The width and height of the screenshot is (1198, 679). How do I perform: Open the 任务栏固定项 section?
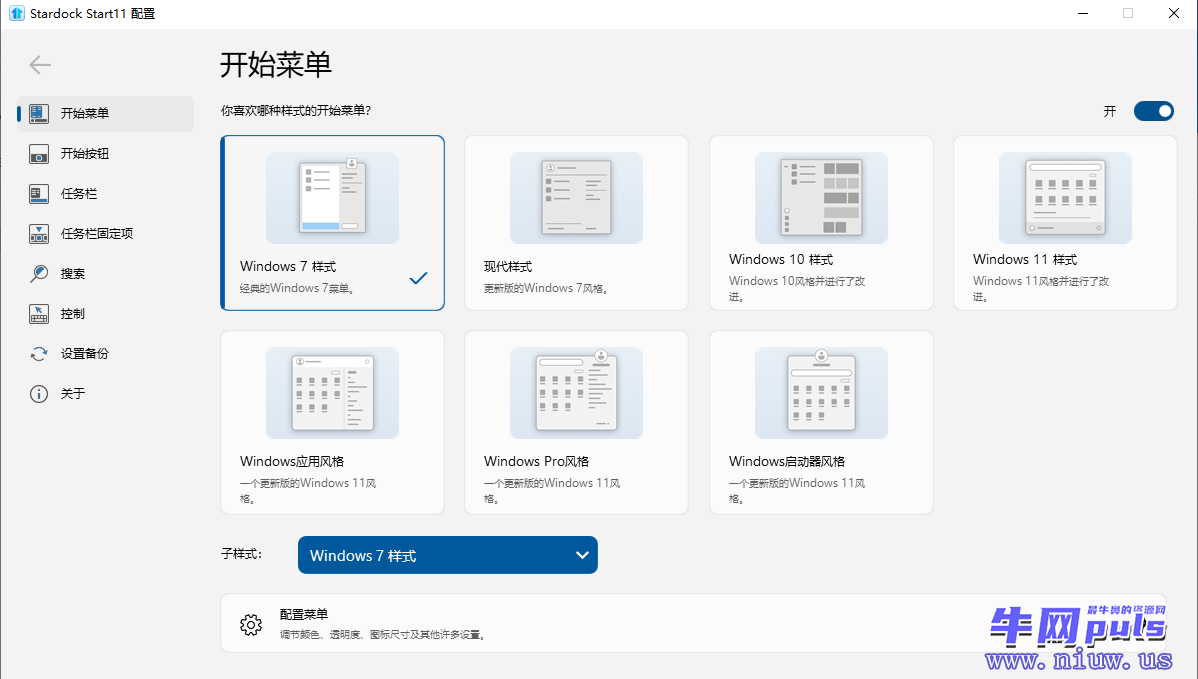[105, 234]
